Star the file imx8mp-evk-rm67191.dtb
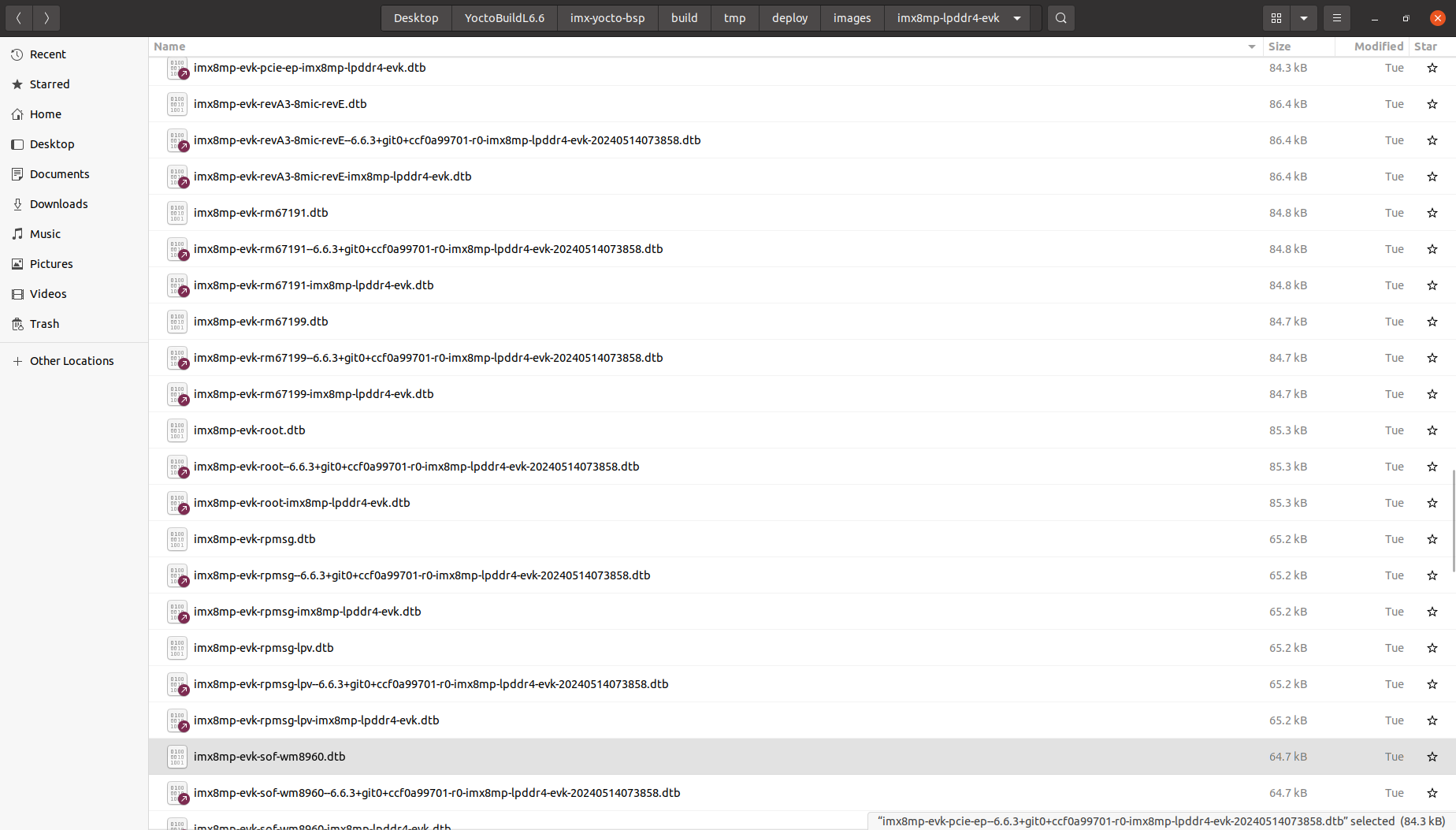Image resolution: width=1456 pixels, height=830 pixels. [1432, 212]
